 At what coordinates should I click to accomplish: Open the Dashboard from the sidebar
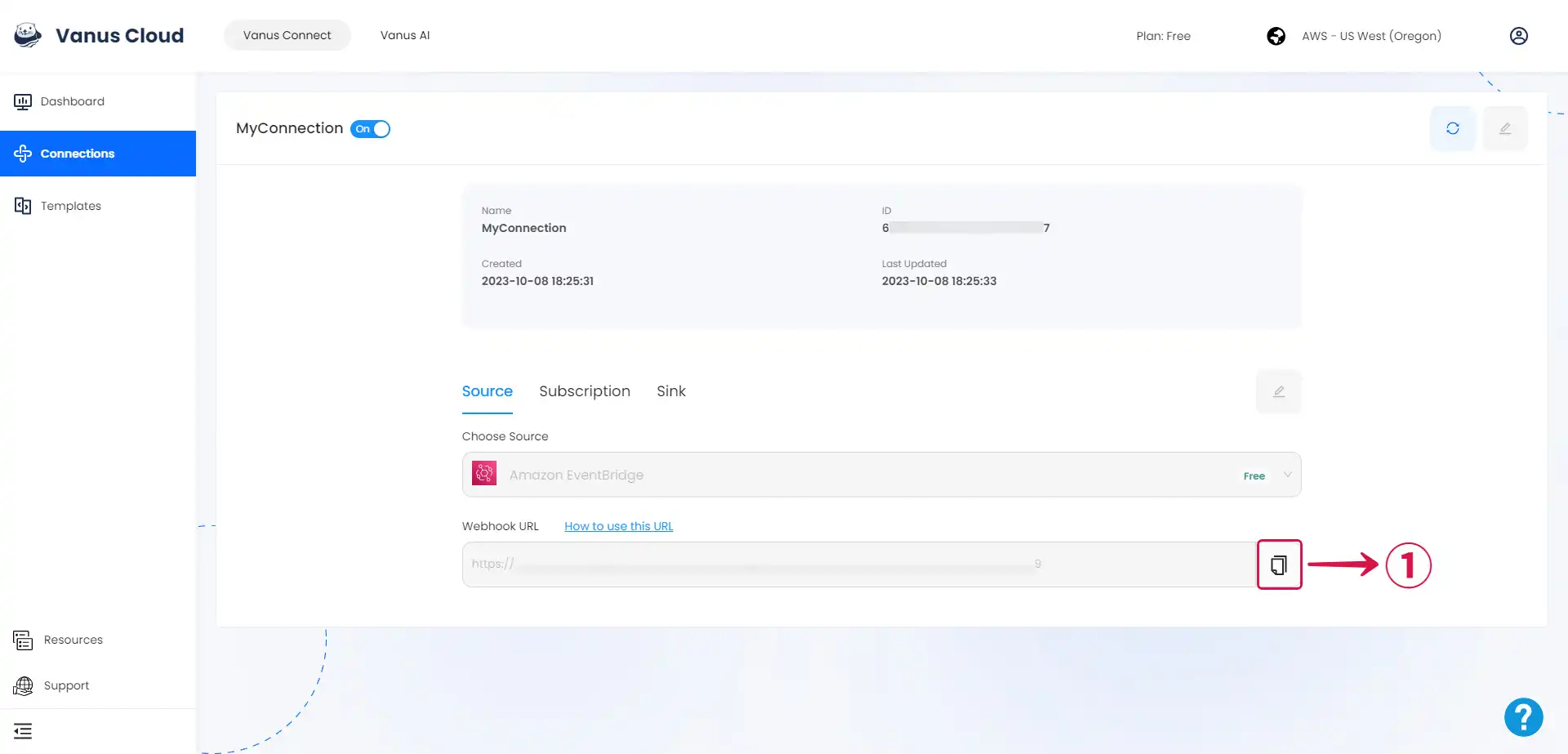pos(73,101)
